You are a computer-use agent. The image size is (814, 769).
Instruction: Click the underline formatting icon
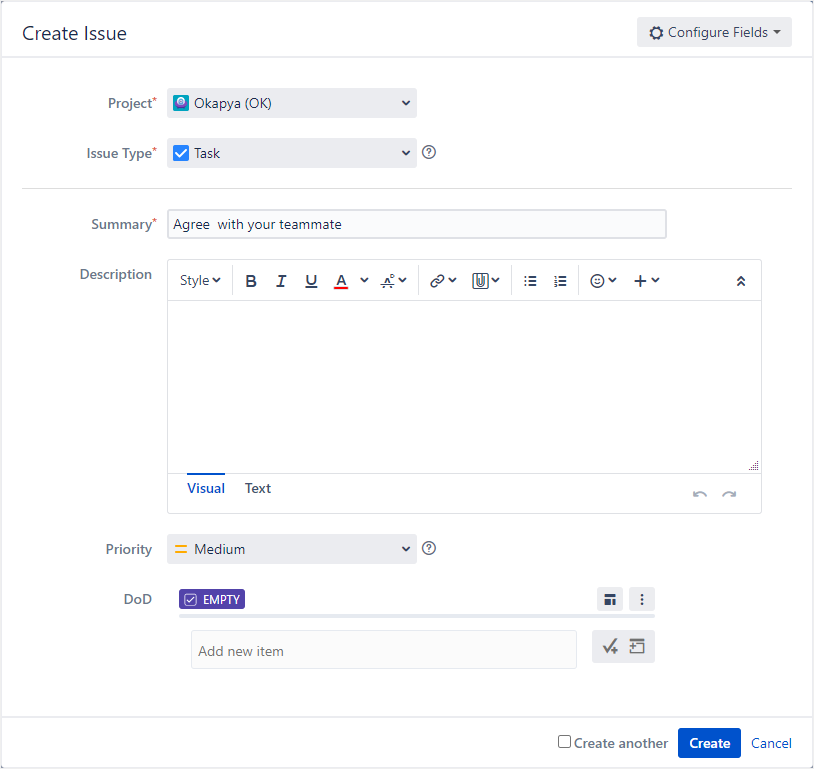pos(311,281)
